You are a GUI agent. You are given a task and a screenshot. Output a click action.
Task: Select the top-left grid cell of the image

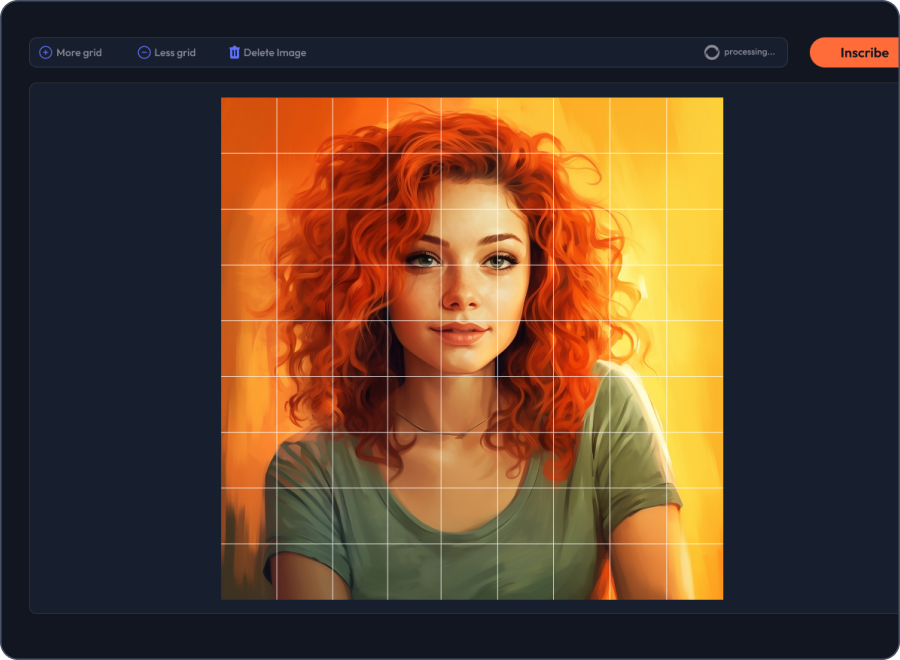(248, 125)
